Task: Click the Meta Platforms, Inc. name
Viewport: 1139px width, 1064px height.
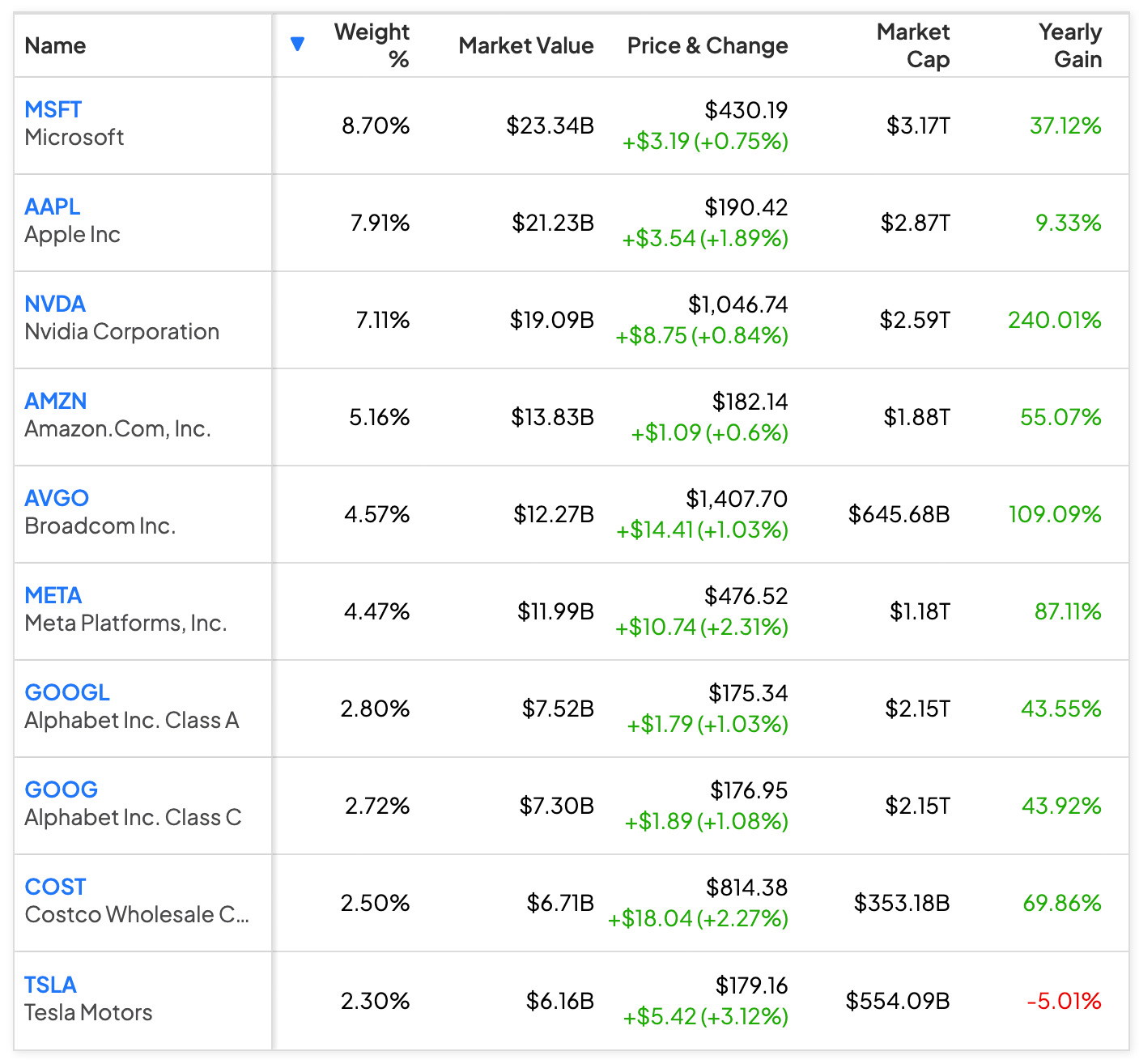Action: (126, 623)
